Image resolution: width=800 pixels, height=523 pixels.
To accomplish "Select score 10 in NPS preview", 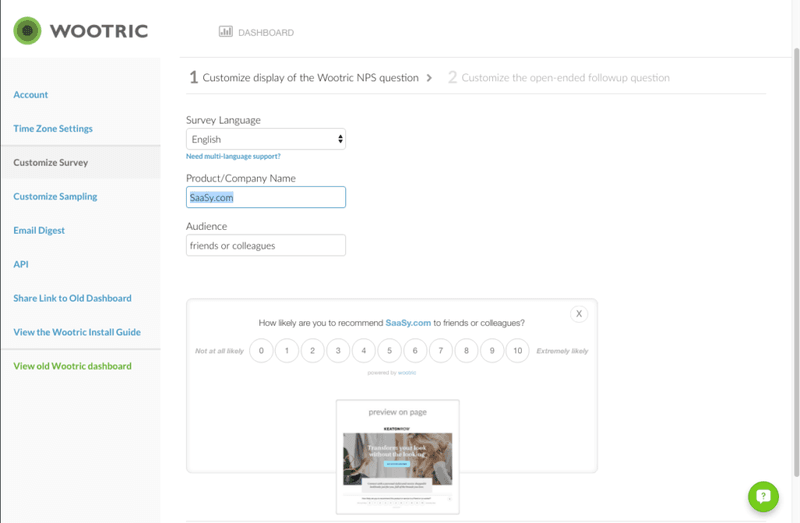I will click(517, 351).
